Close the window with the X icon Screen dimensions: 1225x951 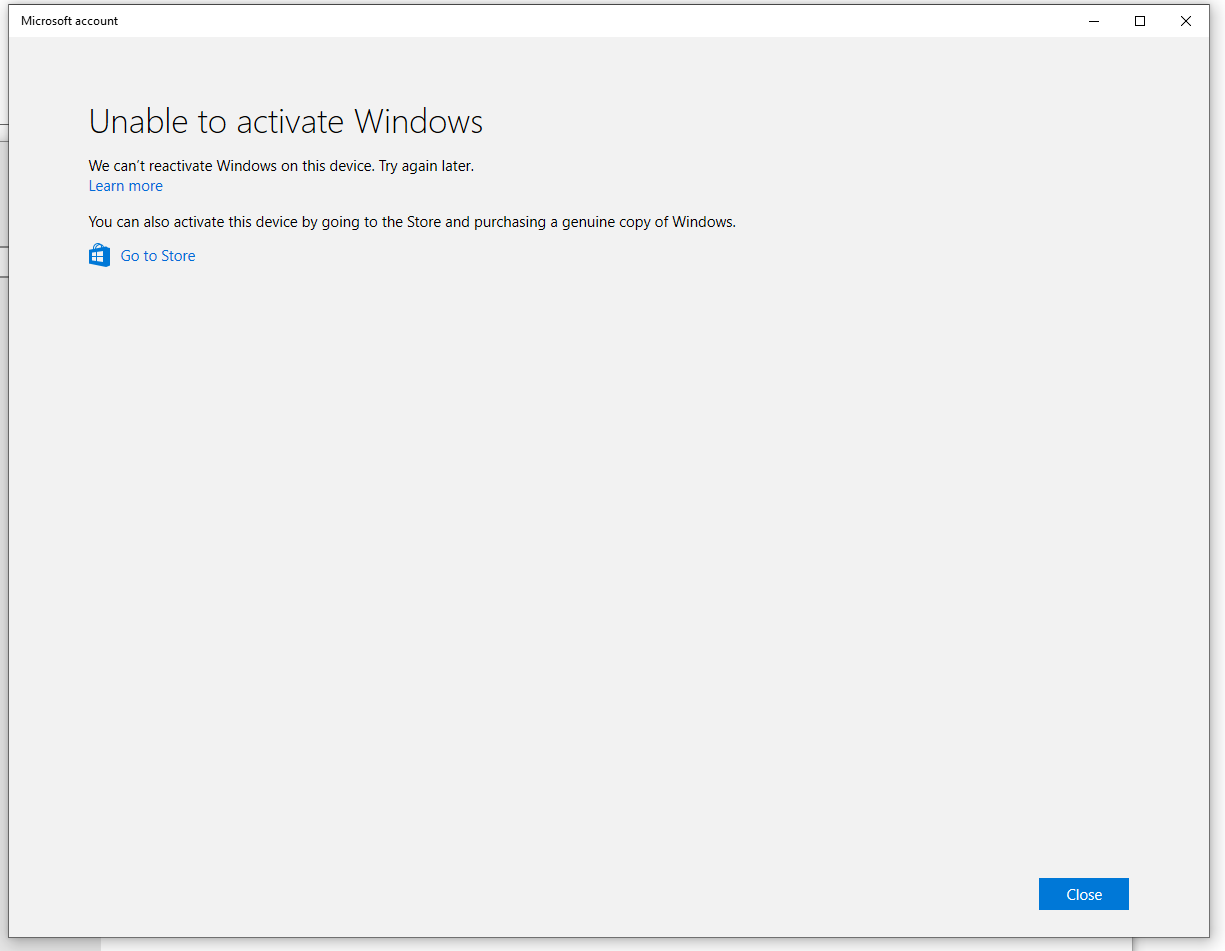1185,21
